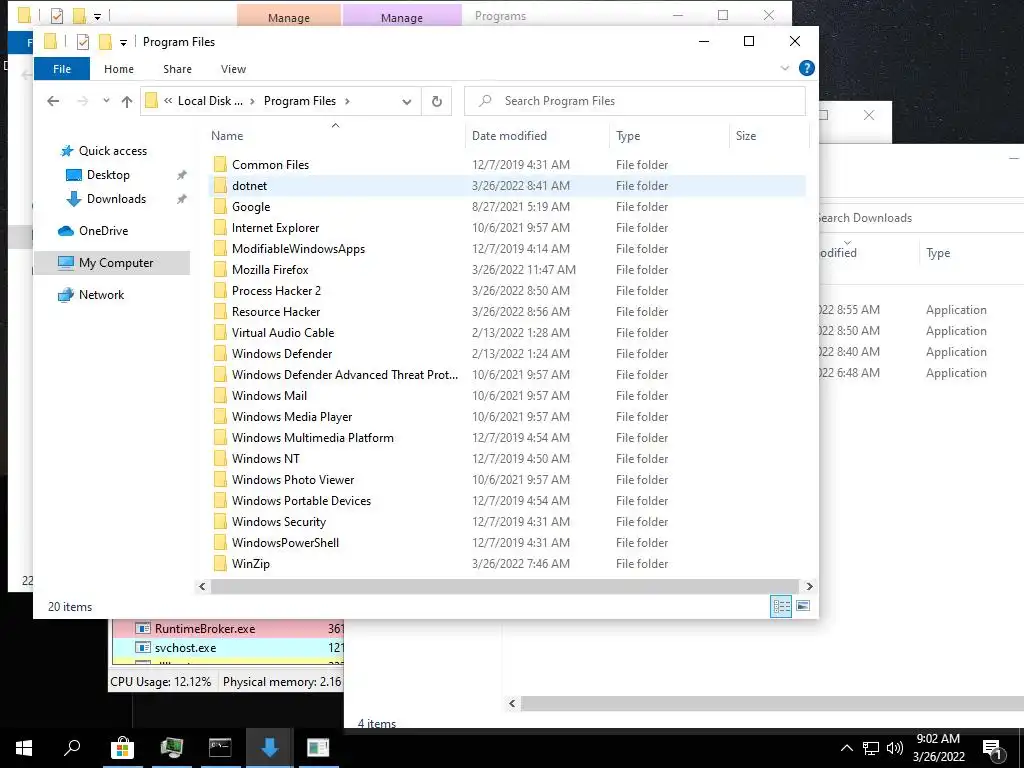Image resolution: width=1024 pixels, height=768 pixels.
Task: Click the Local Disk breadcrumb
Action: pos(210,101)
